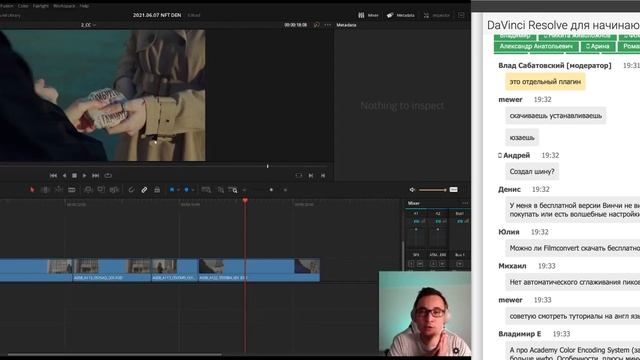The image size is (640, 360).
Task: Click the webcam overlay settings gear
Action: click(456, 351)
